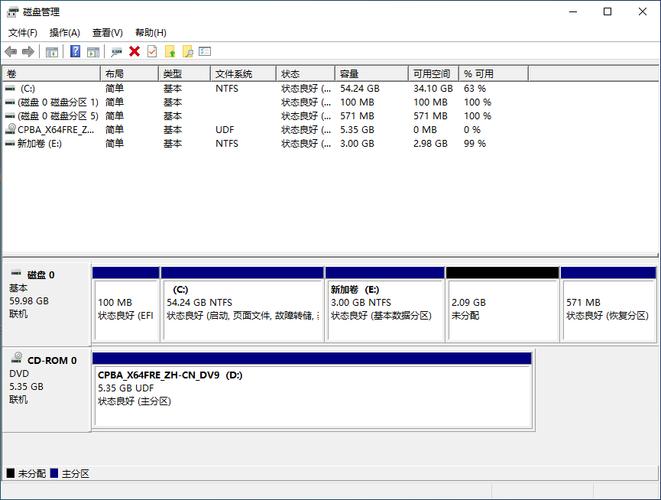Open the 帮助(H) menu
661x500 pixels.
pos(150,32)
